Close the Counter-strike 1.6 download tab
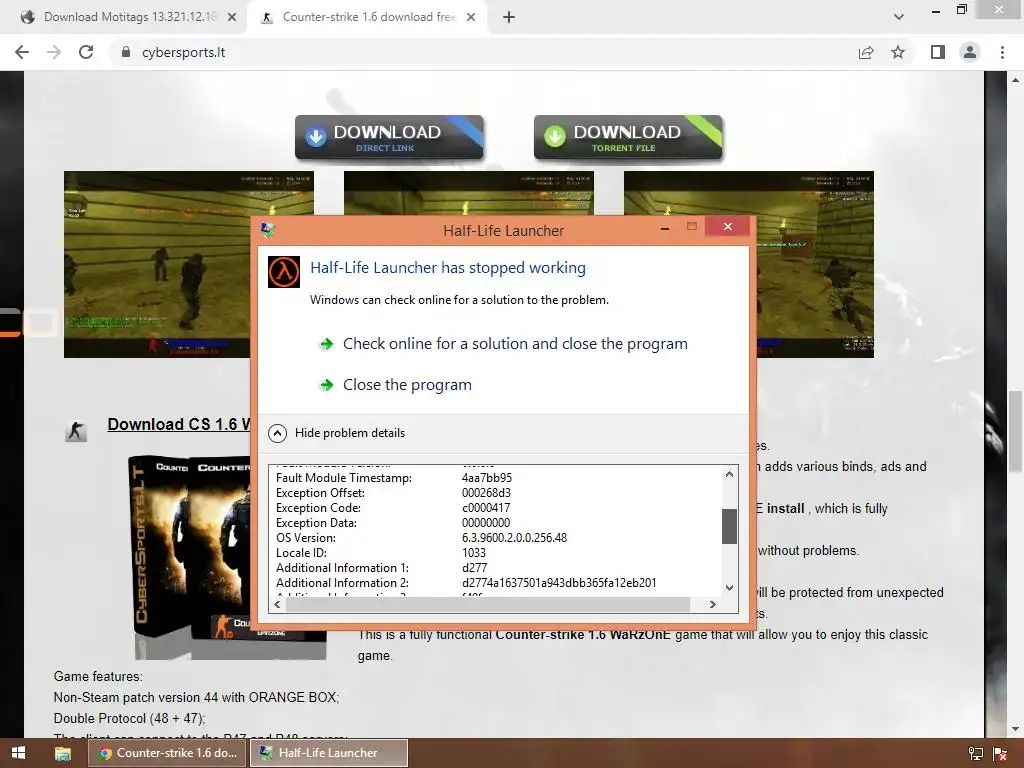This screenshot has width=1024, height=768. [x=471, y=18]
